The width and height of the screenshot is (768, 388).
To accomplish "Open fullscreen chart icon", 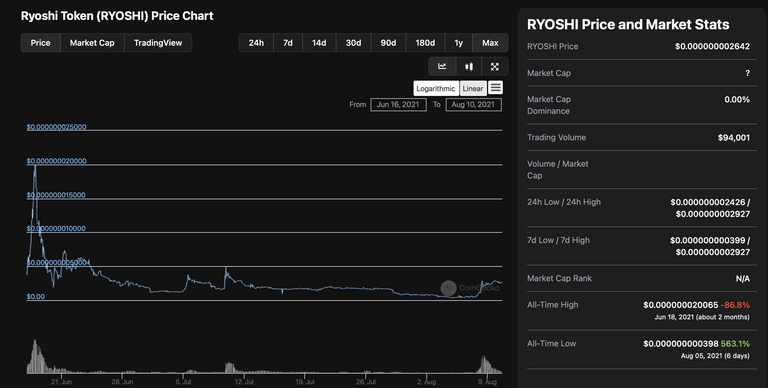I will click(x=495, y=67).
